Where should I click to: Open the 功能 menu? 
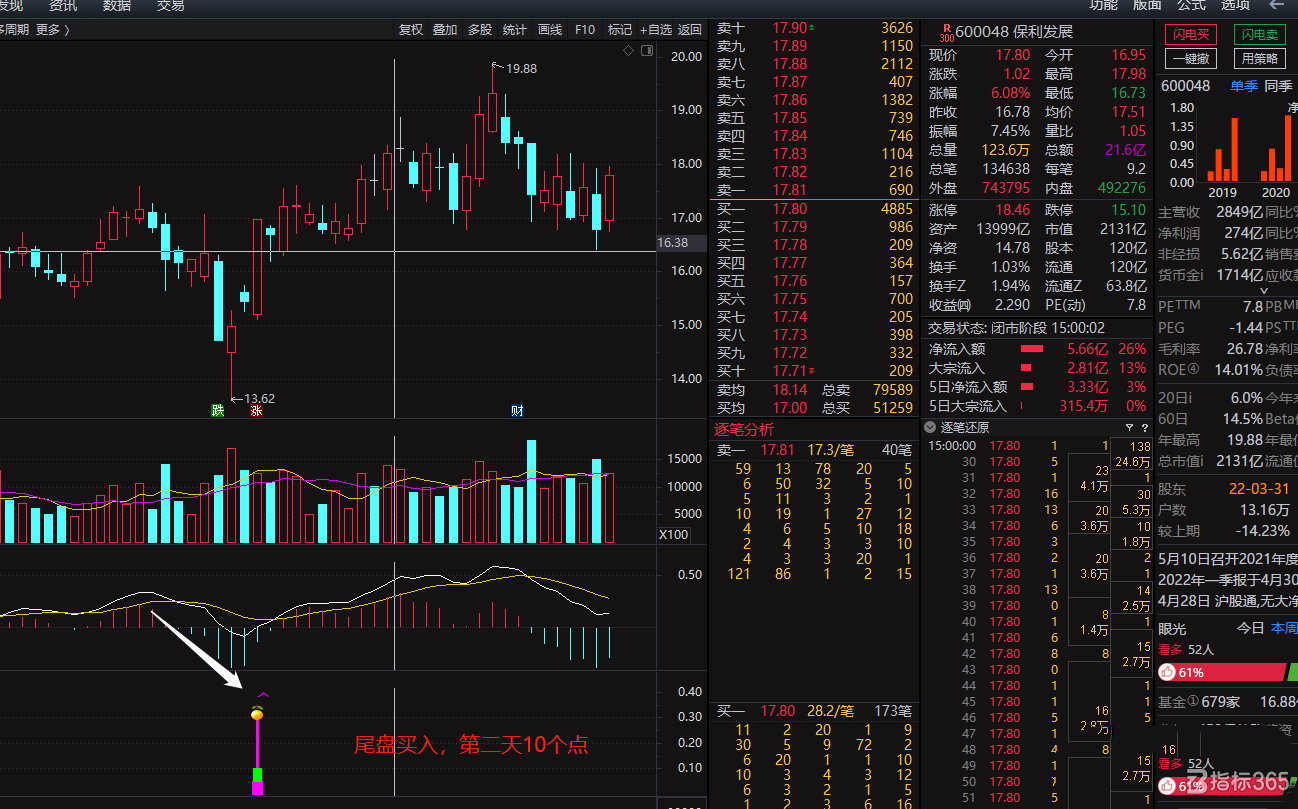pyautogui.click(x=1104, y=6)
